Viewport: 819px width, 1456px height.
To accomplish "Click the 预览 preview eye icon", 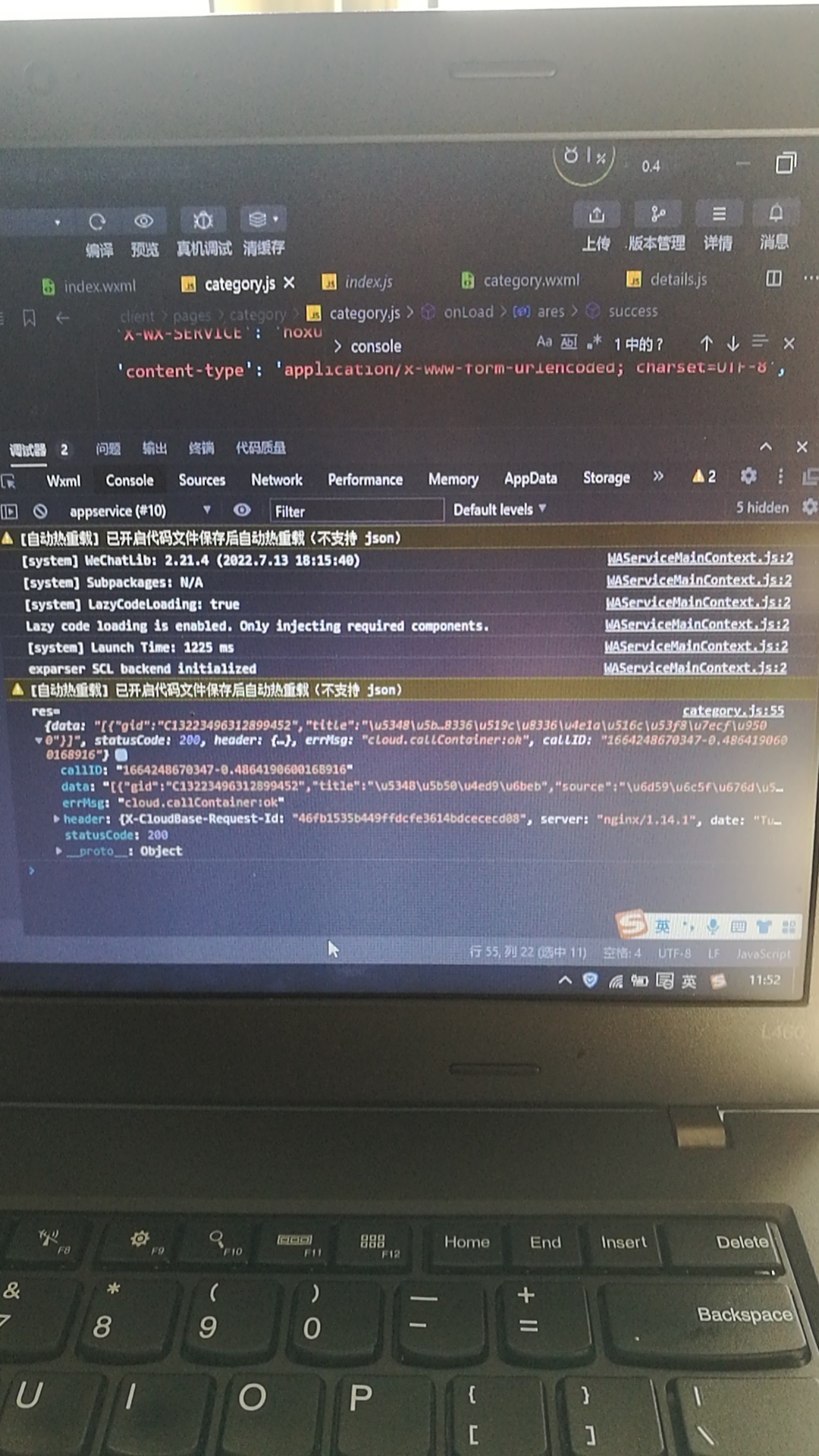I will pyautogui.click(x=143, y=221).
